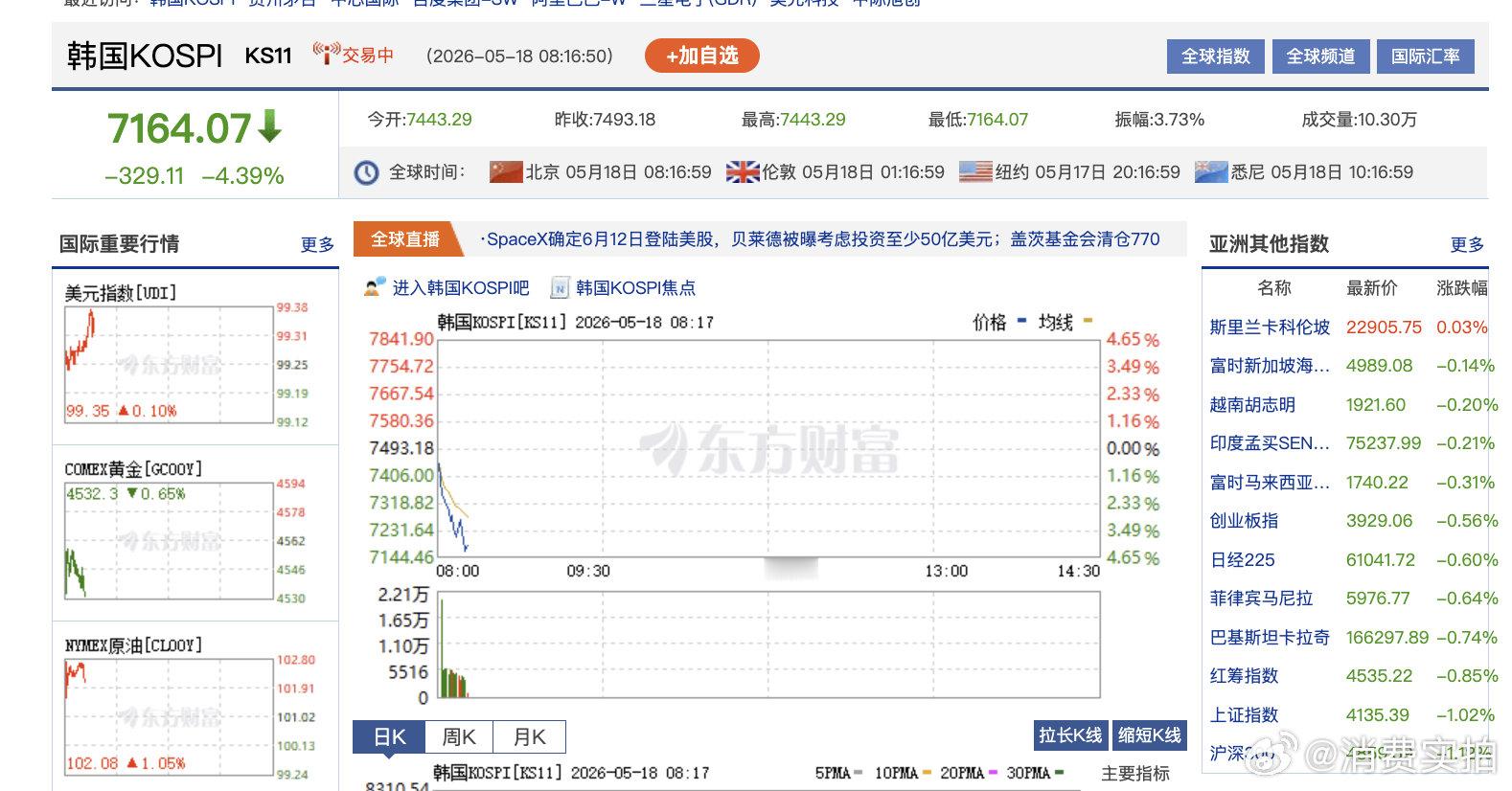Viewport: 1512px width, 791px height.
Task: Click the +加自选 orange button
Action: click(x=701, y=56)
